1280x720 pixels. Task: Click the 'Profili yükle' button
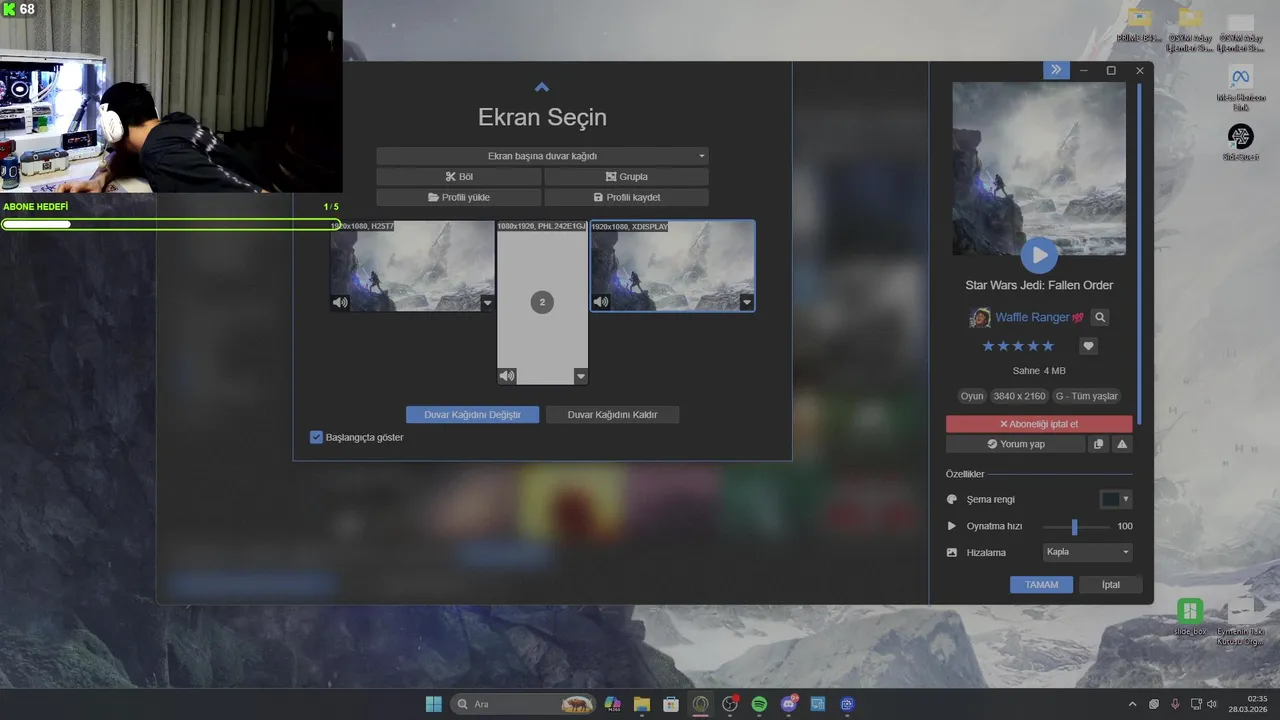tap(459, 198)
